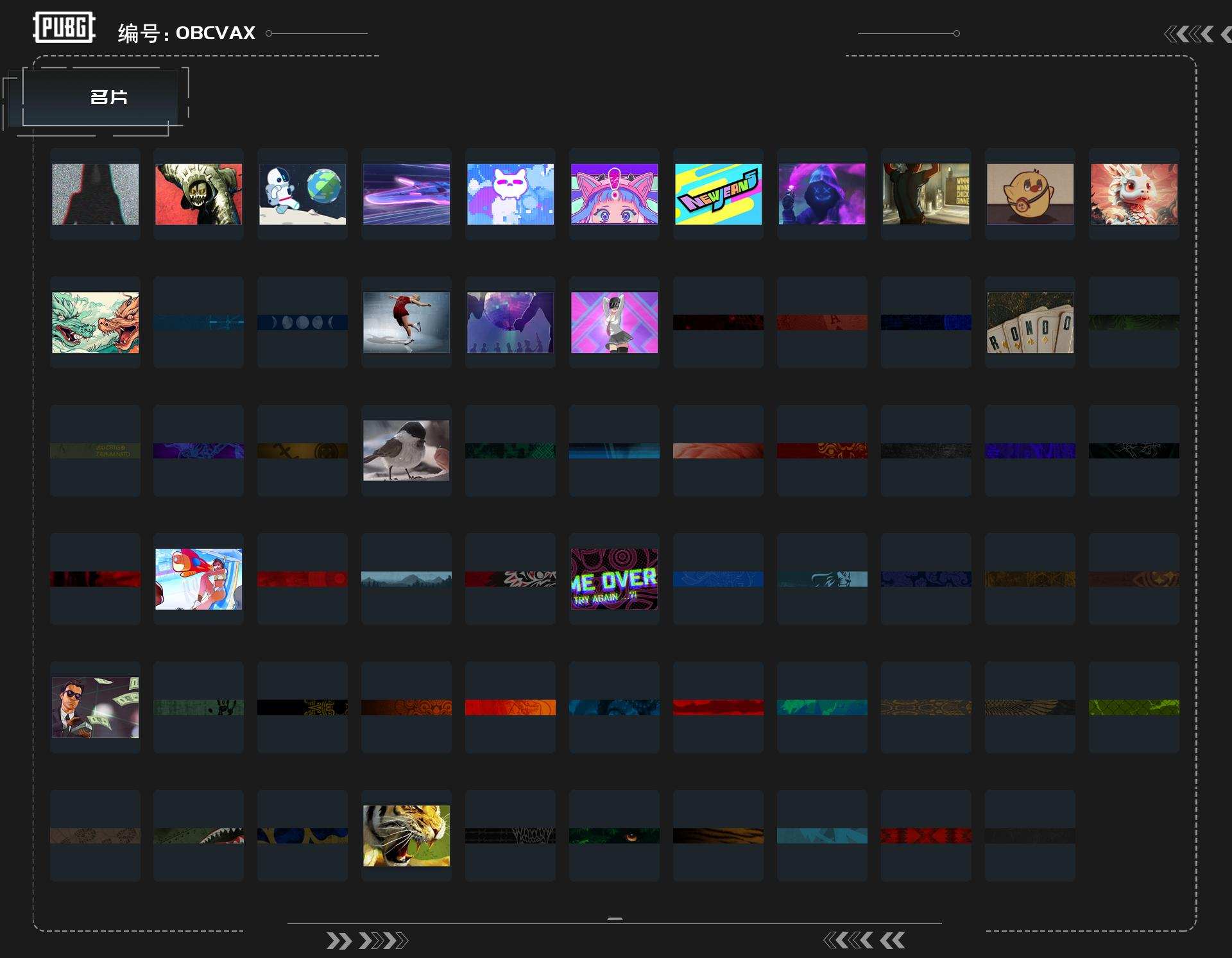Choose the yellow chick namecard

pos(1030,194)
